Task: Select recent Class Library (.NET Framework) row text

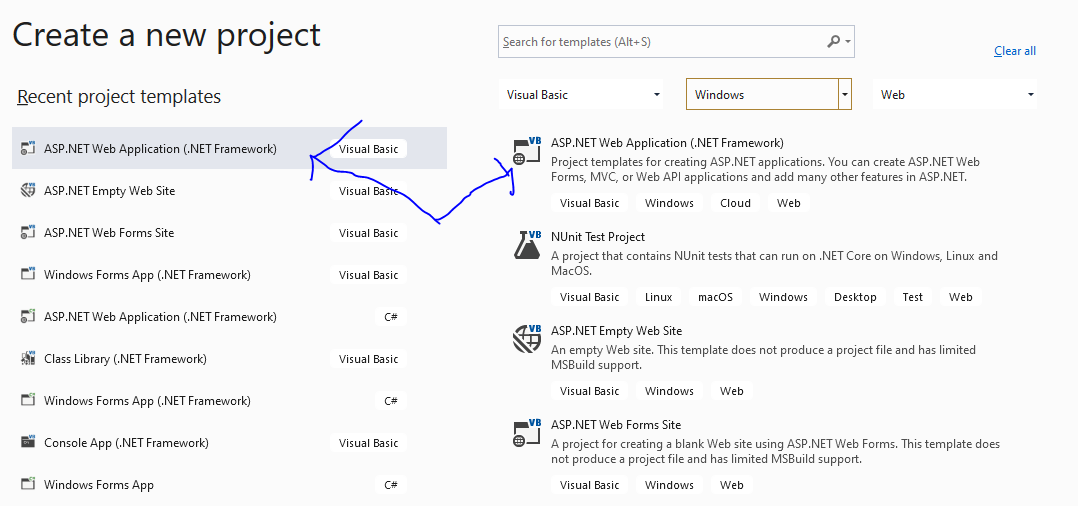Action: (125, 358)
